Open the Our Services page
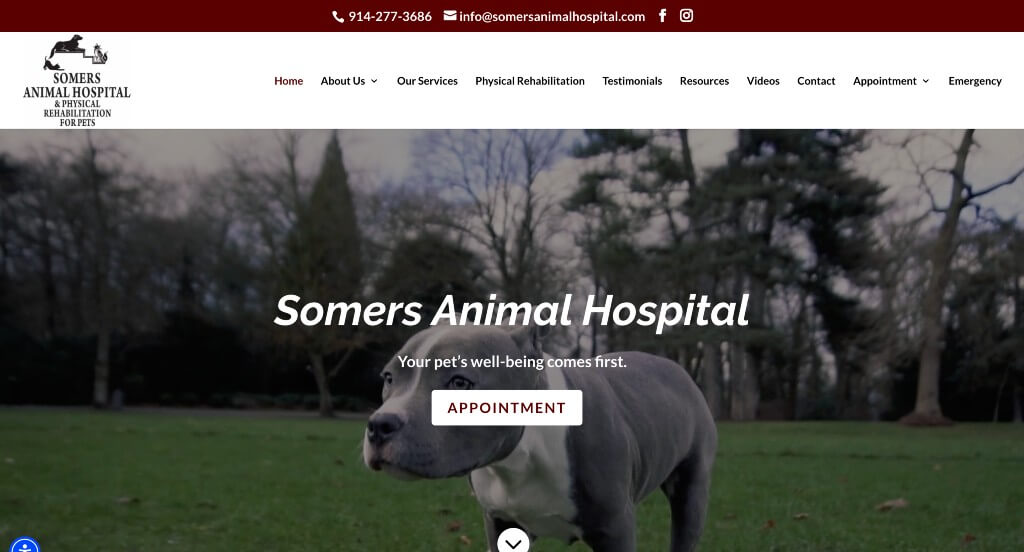1024x552 pixels. click(x=427, y=81)
